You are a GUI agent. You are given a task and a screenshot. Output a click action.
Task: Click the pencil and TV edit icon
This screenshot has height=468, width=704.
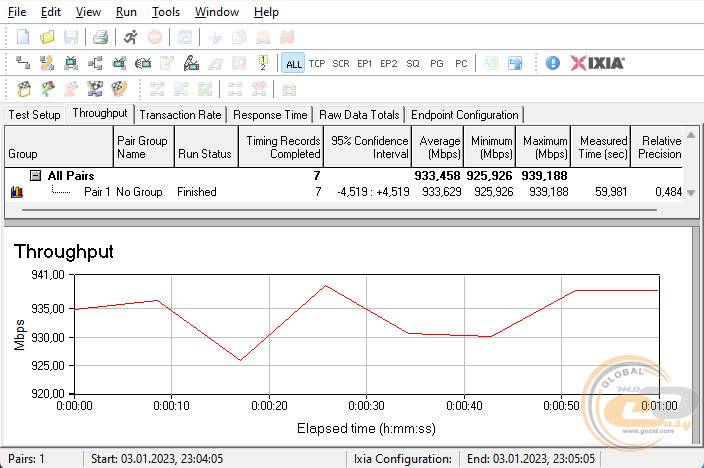(x=191, y=63)
